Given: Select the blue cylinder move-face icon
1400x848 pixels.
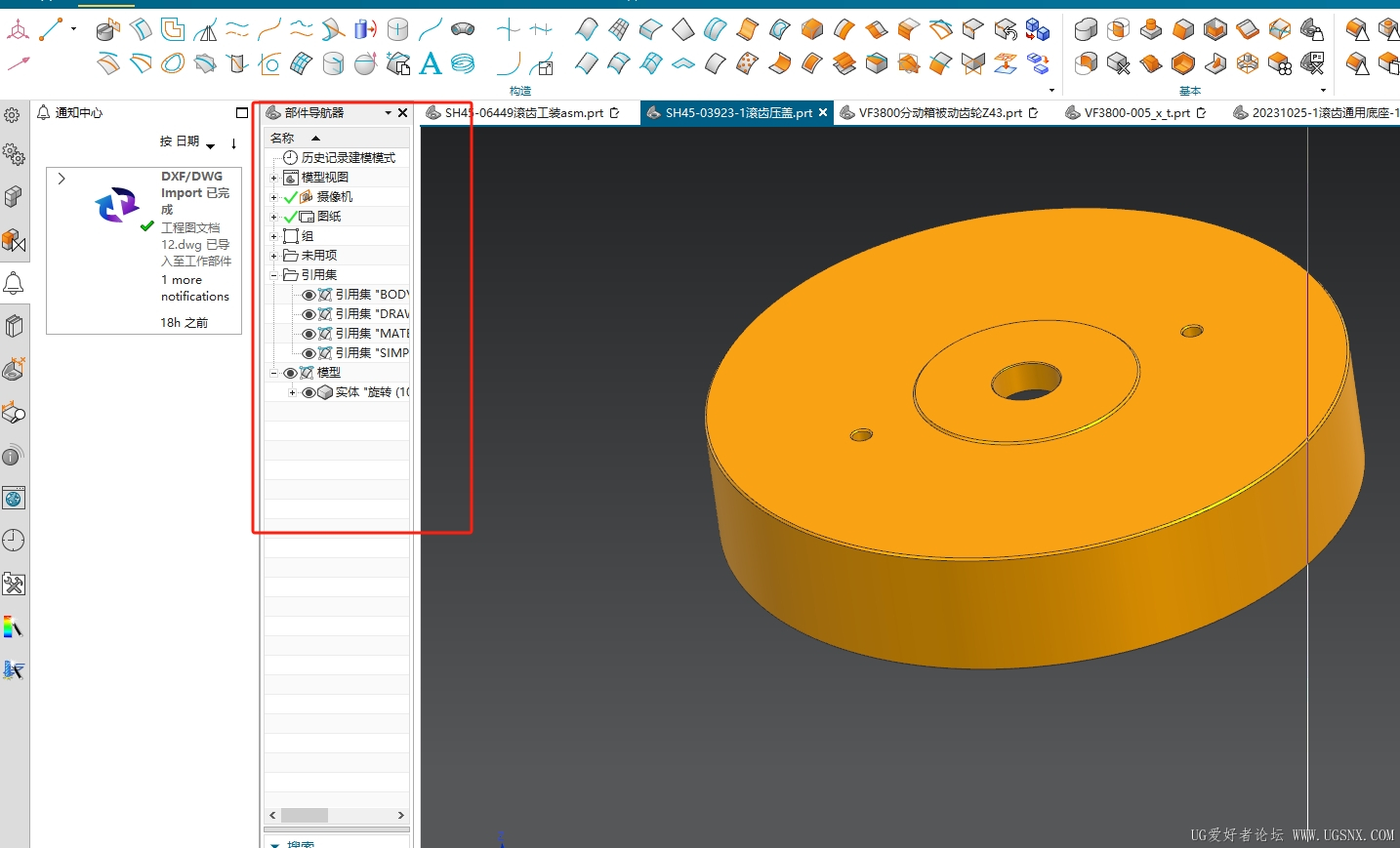Looking at the screenshot, I should click(365, 30).
